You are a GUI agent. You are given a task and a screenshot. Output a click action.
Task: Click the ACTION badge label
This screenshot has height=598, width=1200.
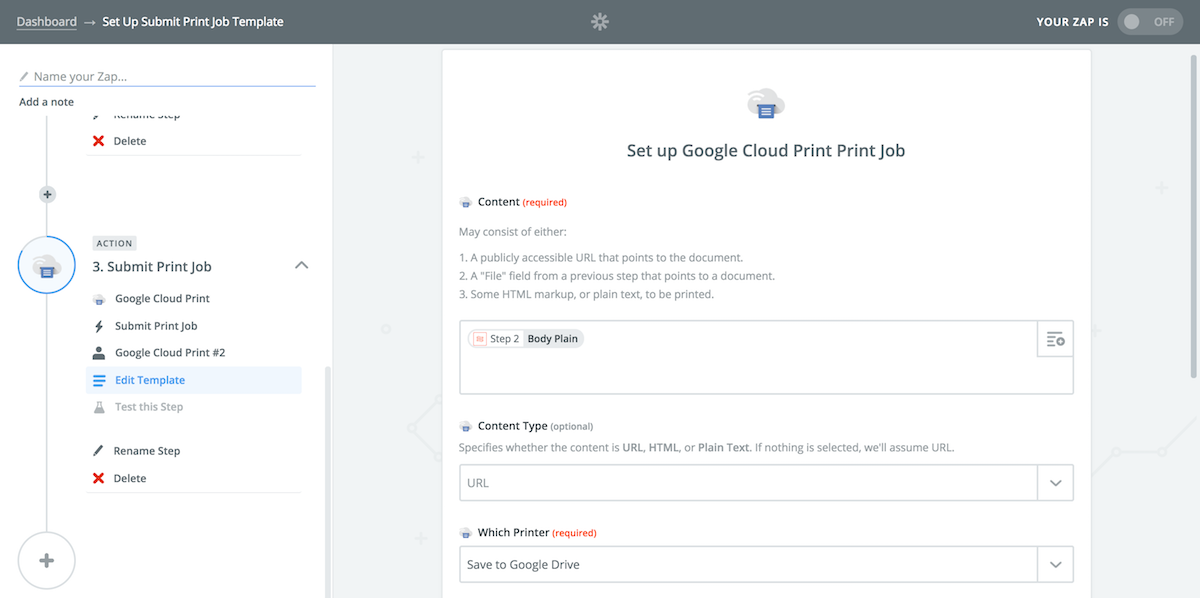click(x=114, y=243)
